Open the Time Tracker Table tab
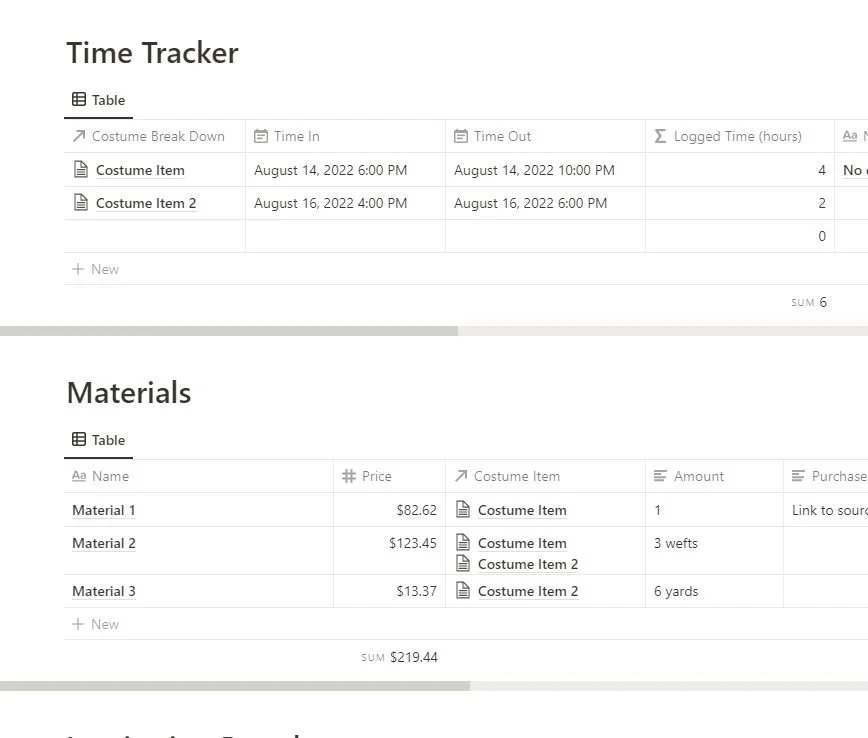Viewport: 868px width, 738px height. click(x=99, y=100)
